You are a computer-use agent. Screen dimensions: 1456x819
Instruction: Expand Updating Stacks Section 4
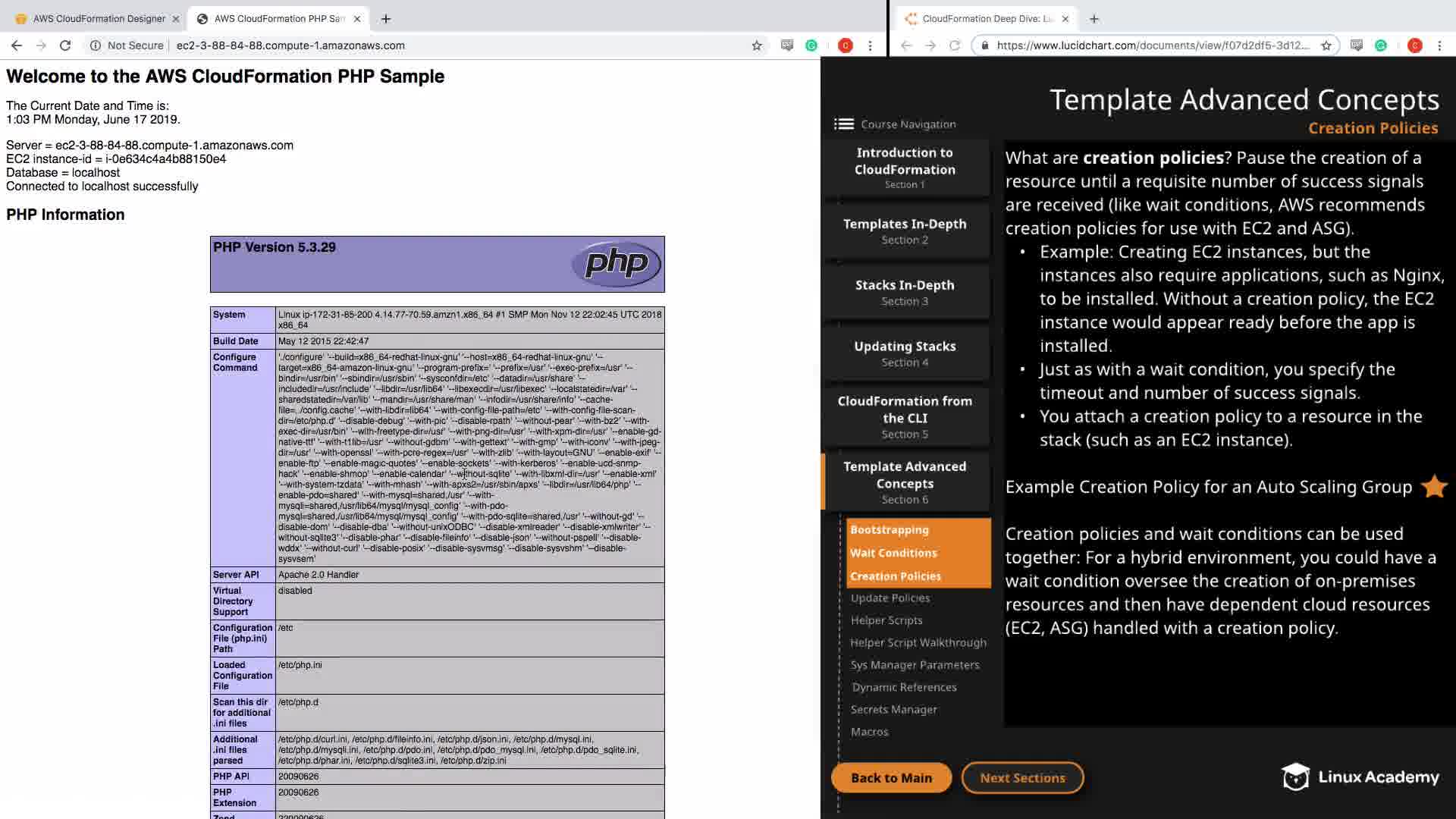[x=905, y=353]
